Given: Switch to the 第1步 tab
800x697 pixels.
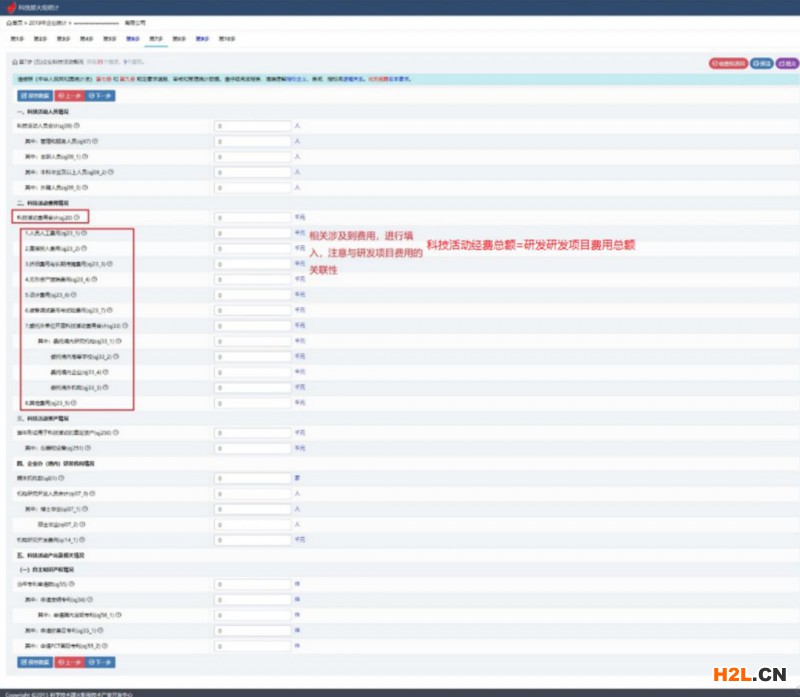Looking at the screenshot, I should coord(16,38).
